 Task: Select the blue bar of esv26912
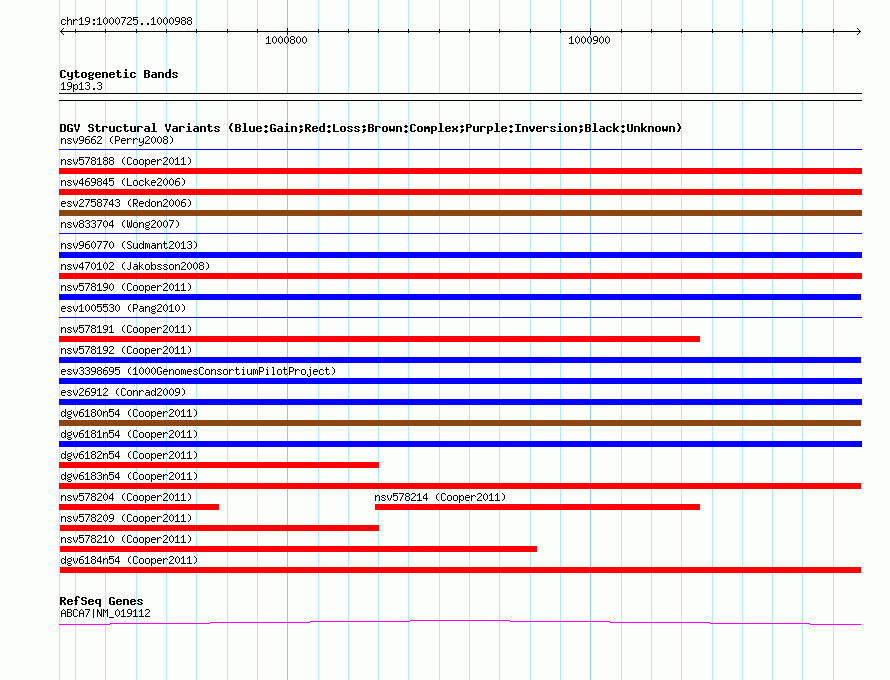click(x=460, y=402)
